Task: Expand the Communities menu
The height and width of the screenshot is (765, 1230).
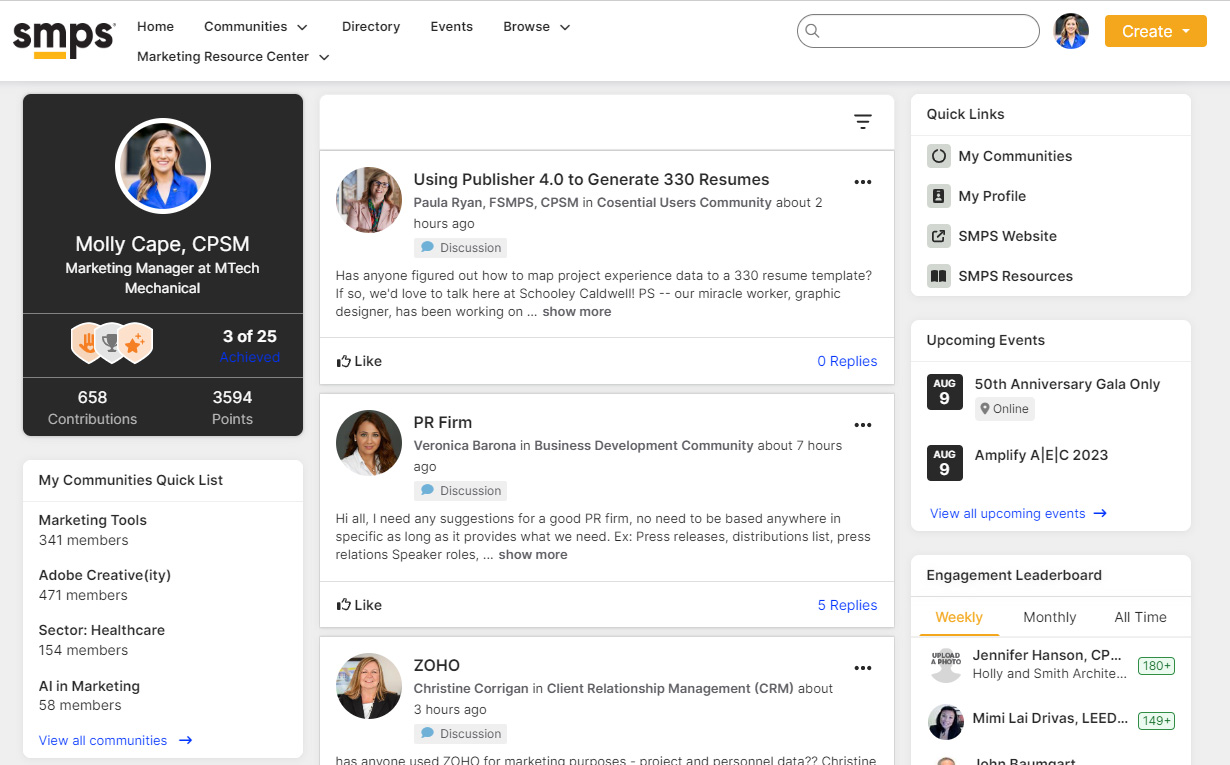Action: point(256,27)
